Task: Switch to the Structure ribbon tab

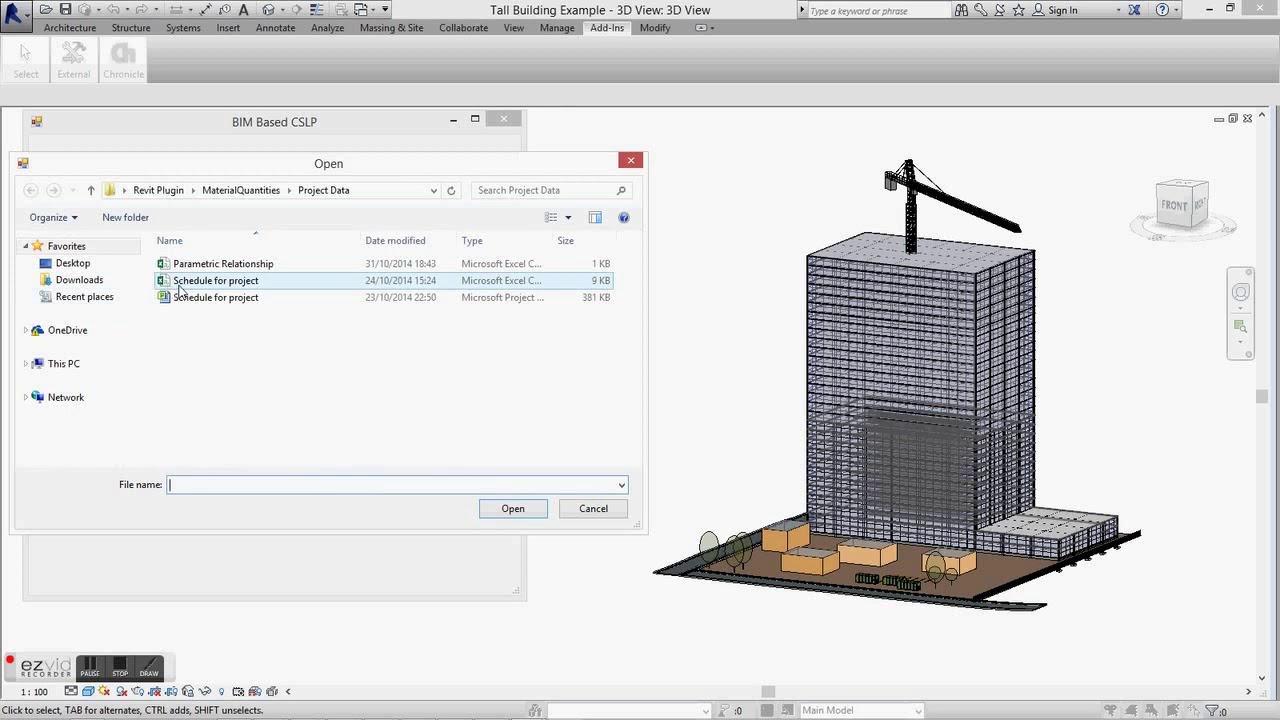Action: point(131,28)
